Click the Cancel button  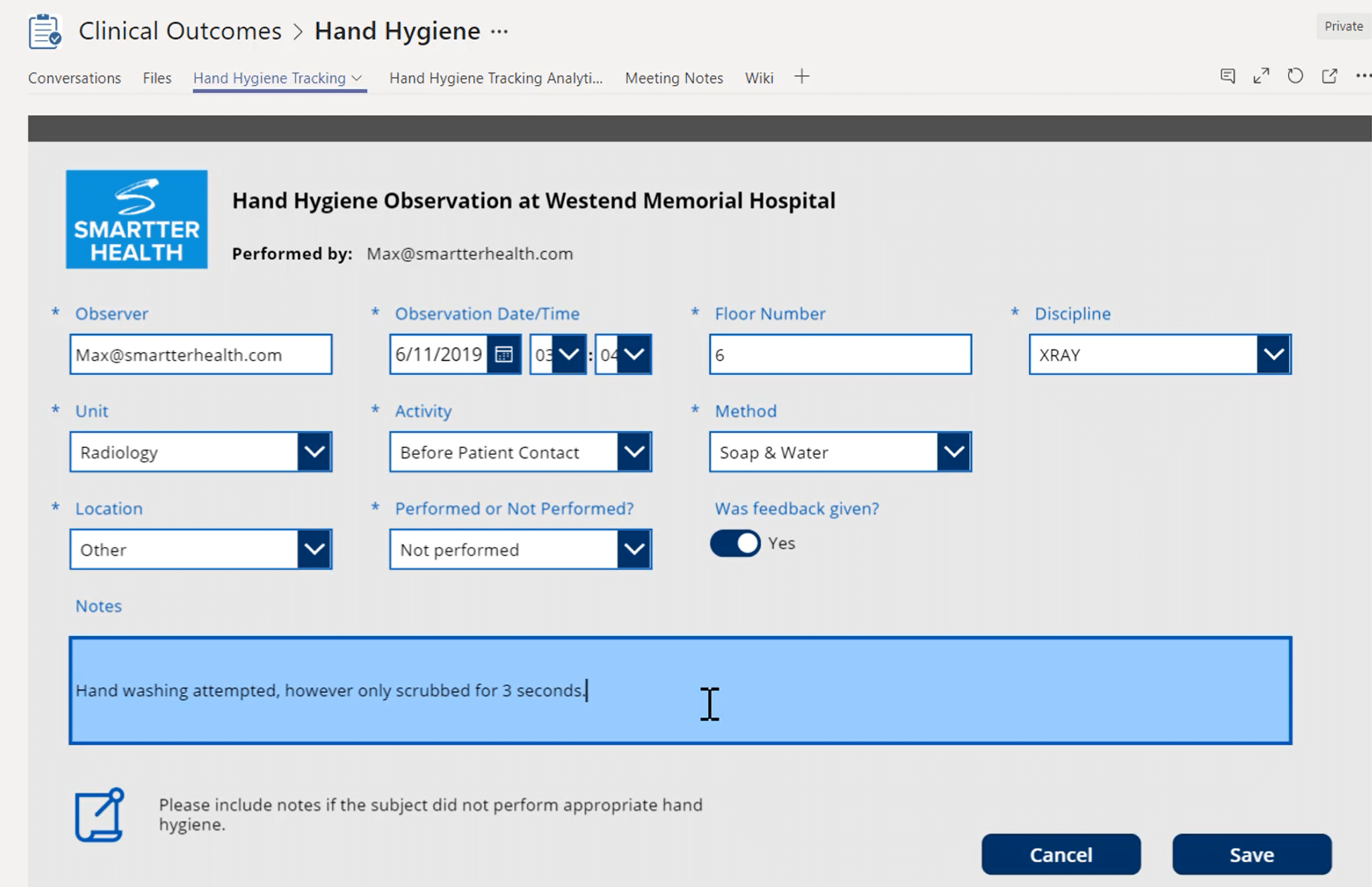coord(1060,854)
